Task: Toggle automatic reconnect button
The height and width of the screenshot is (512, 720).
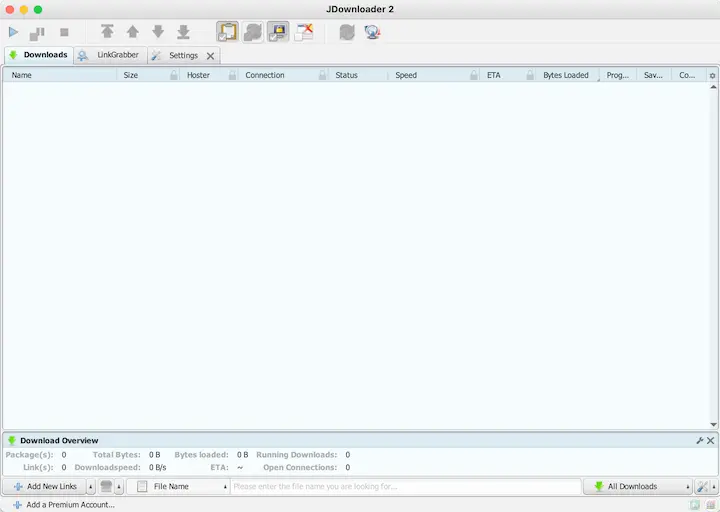Action: (x=253, y=32)
